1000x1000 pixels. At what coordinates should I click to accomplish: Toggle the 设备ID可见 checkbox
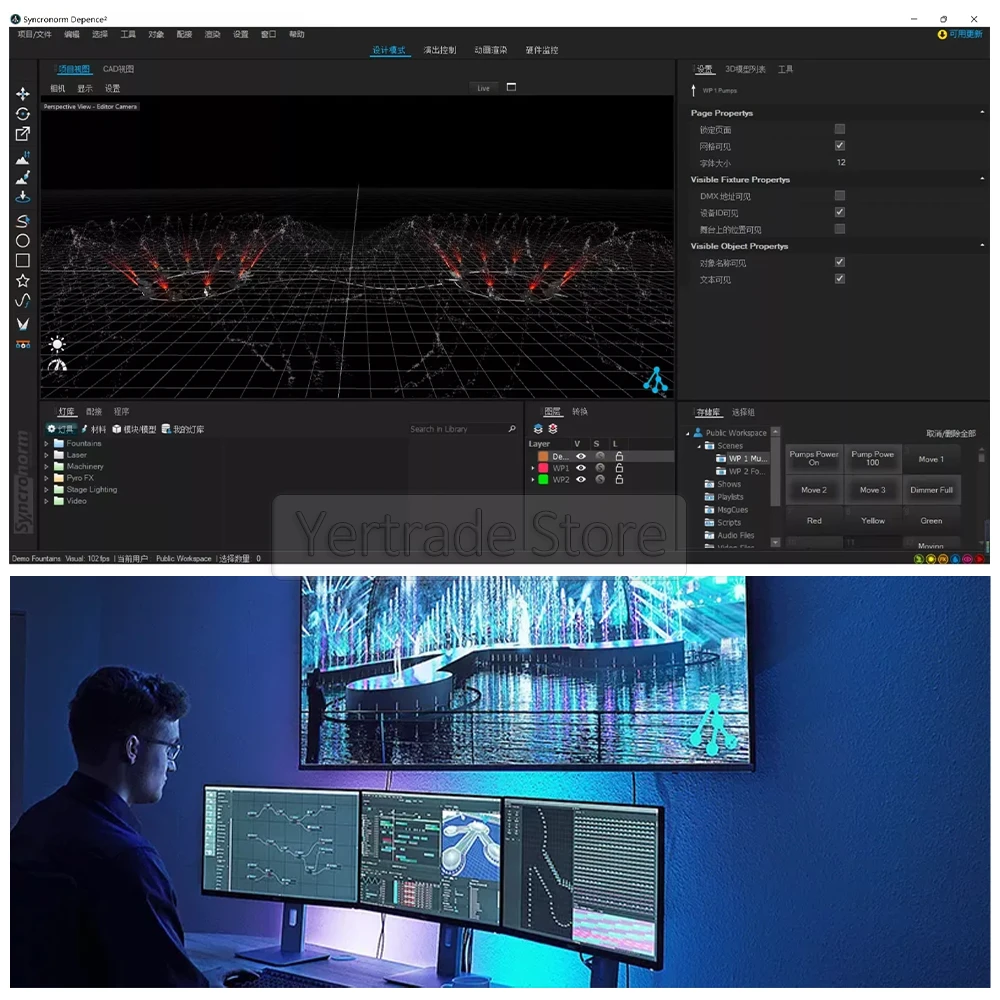pyautogui.click(x=840, y=212)
